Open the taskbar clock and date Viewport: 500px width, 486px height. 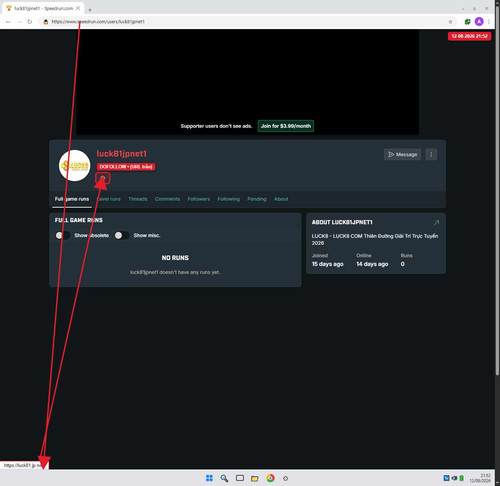point(480,478)
